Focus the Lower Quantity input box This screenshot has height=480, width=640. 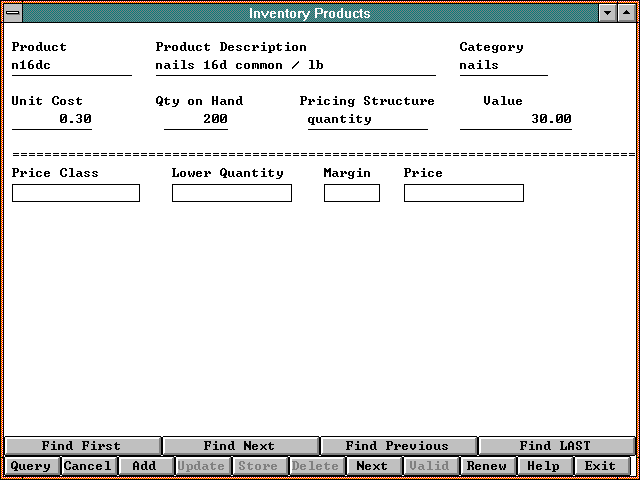[x=231, y=193]
